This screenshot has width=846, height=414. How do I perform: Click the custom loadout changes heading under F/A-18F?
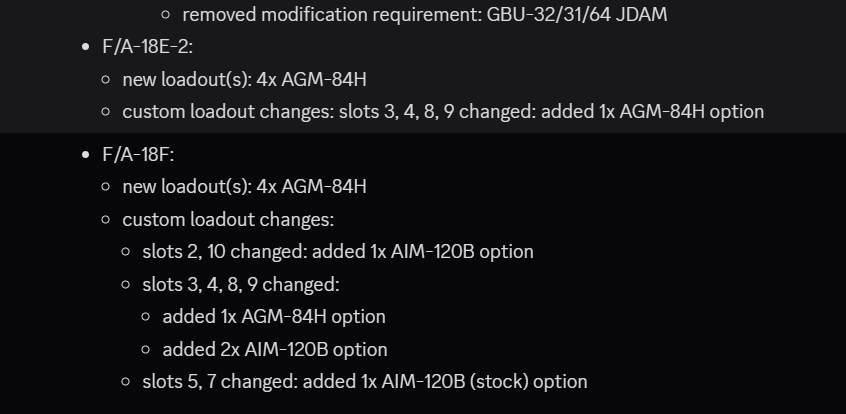228,220
